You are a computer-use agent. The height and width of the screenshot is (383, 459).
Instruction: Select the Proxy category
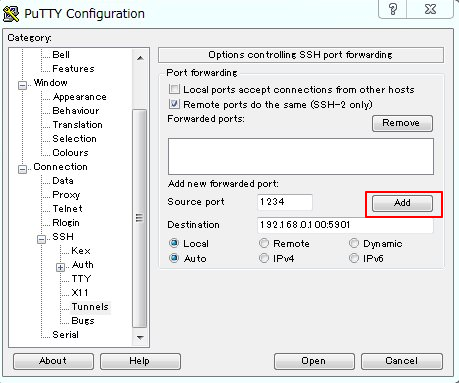(x=66, y=195)
